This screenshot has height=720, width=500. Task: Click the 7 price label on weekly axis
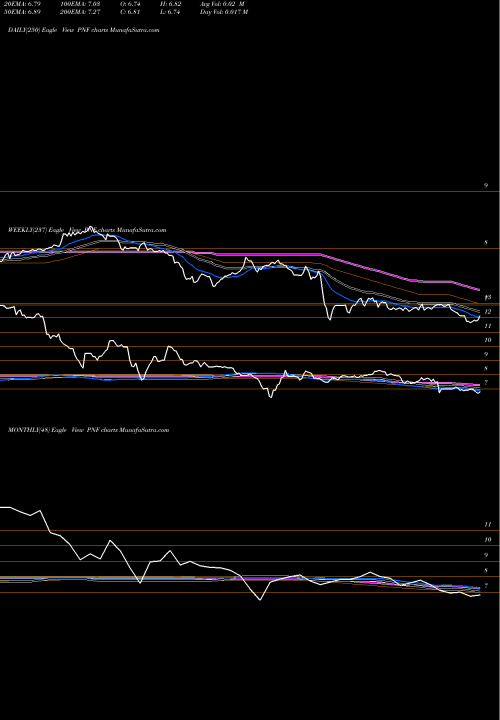tap(486, 382)
